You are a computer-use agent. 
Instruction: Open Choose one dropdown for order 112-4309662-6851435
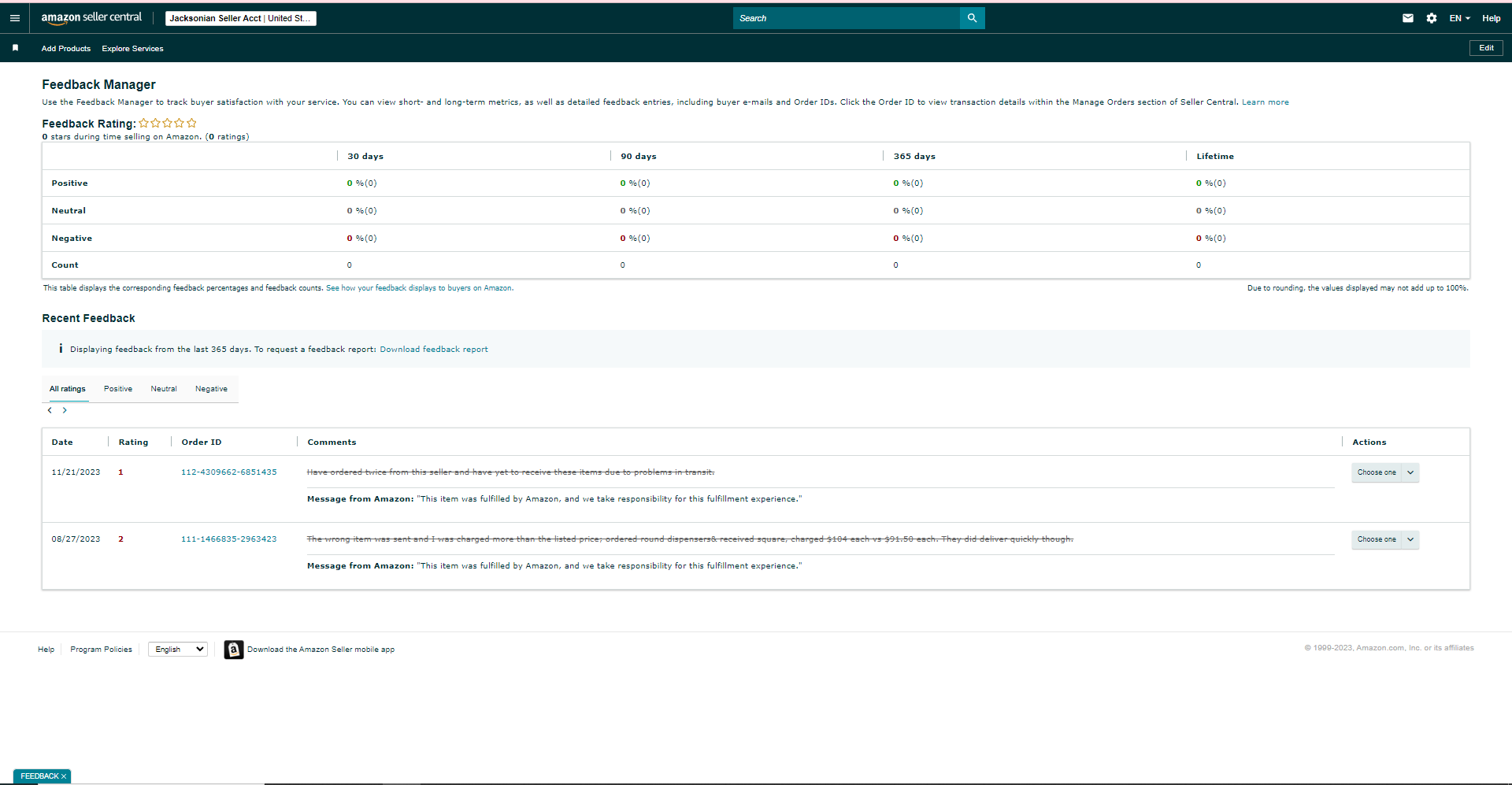click(x=1385, y=472)
